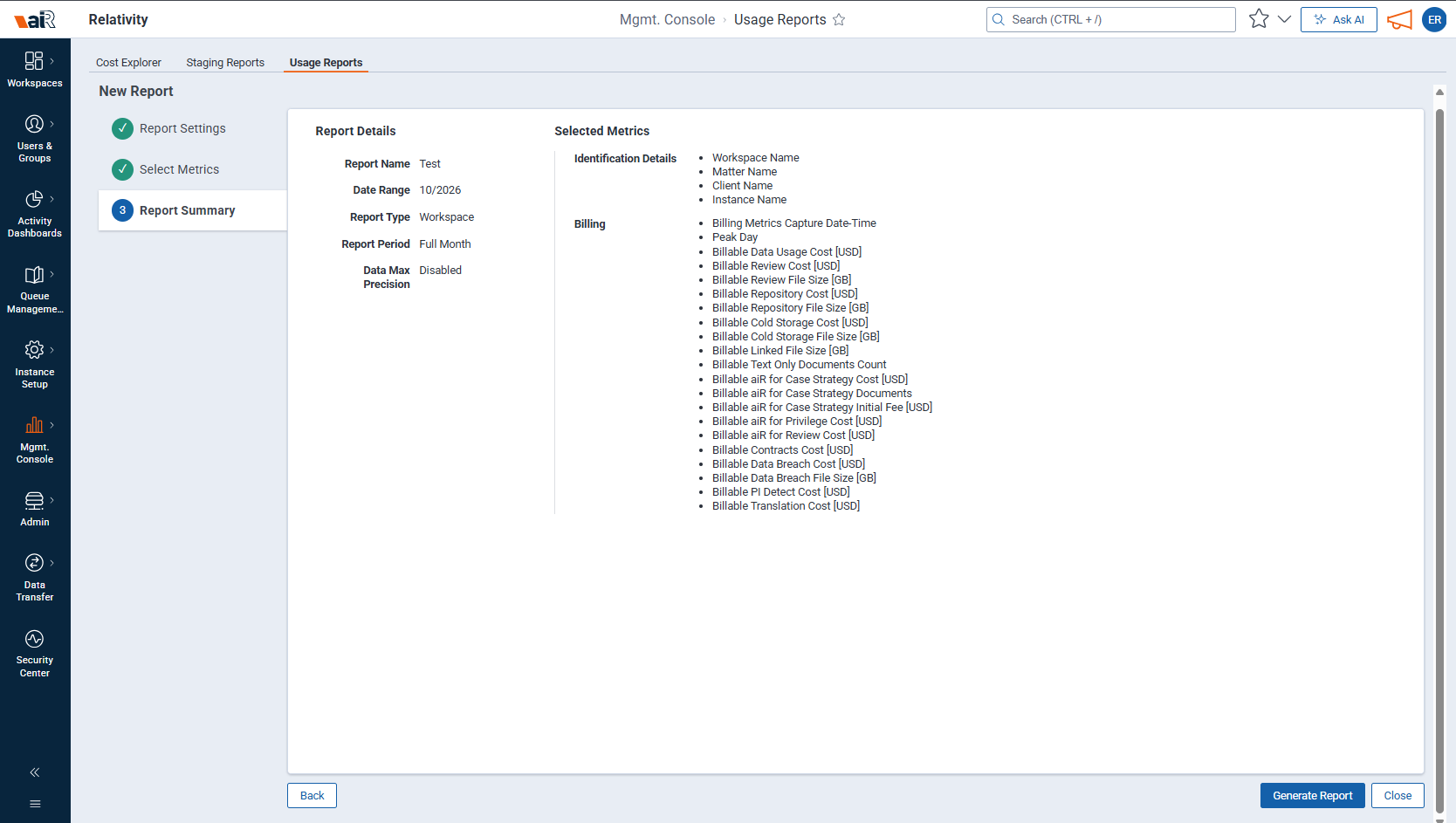
Task: Open Mgmt. Console sidebar icon
Action: click(x=34, y=425)
